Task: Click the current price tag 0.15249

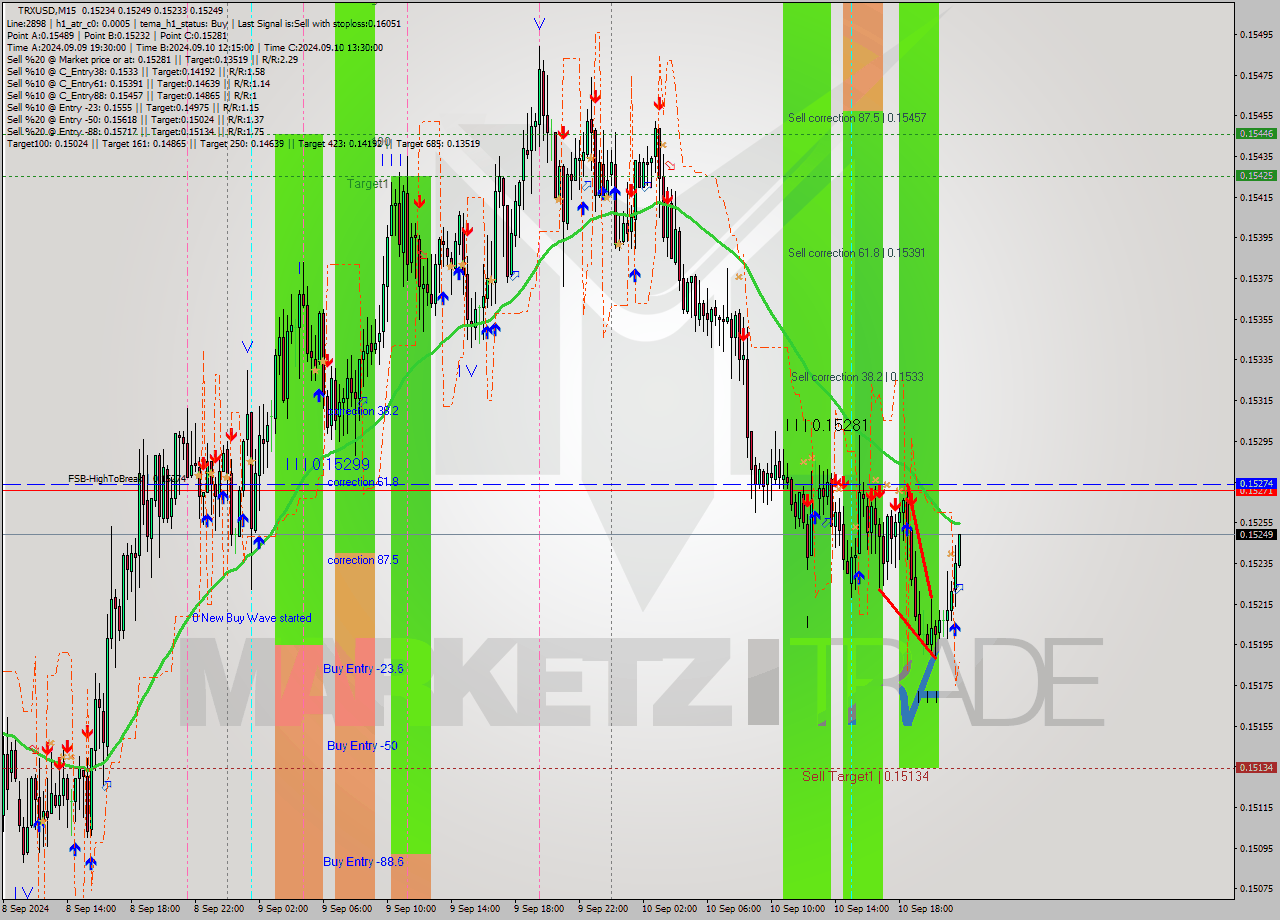Action: tap(1256, 534)
